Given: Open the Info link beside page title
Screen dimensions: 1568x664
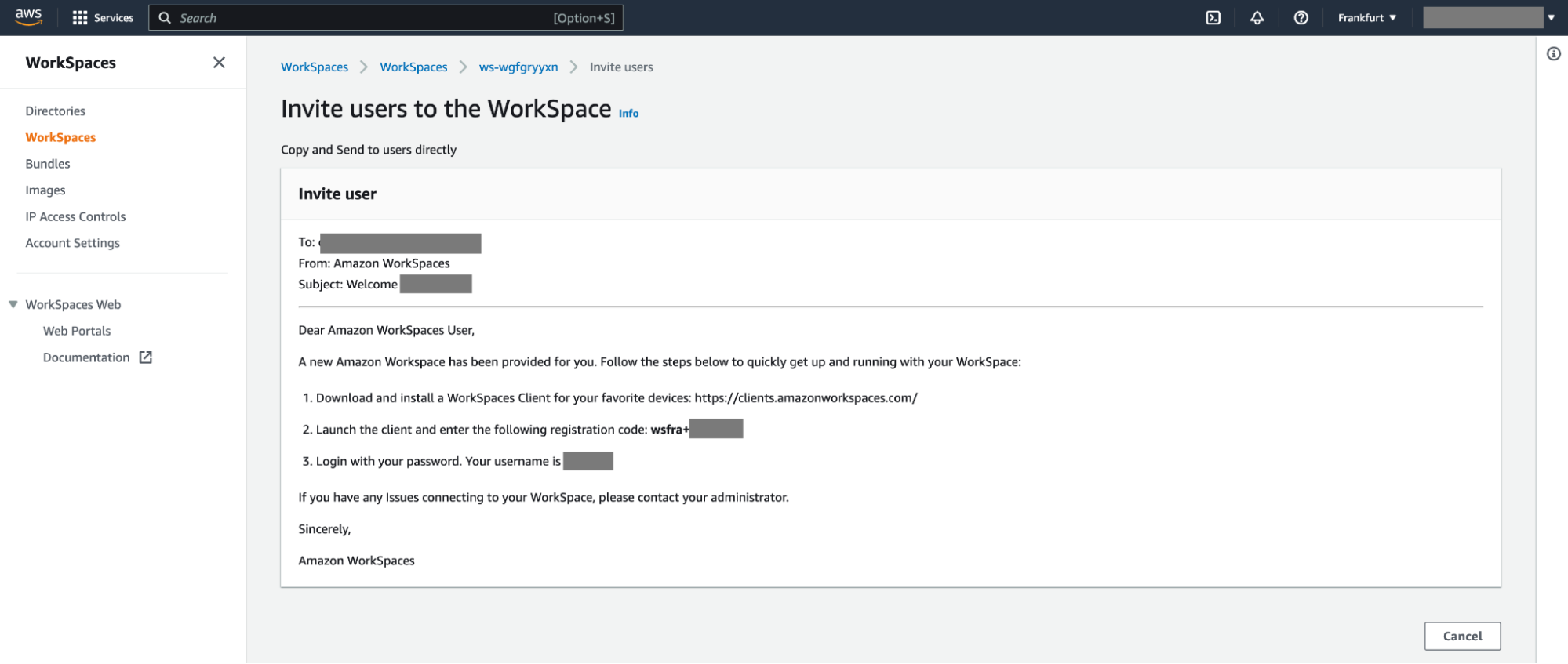Looking at the screenshot, I should pyautogui.click(x=628, y=114).
